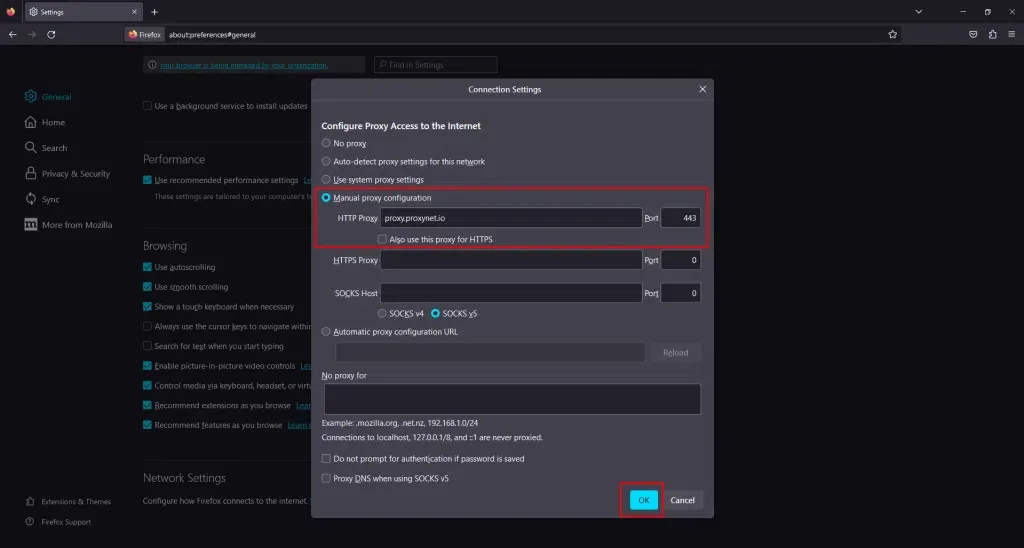This screenshot has width=1024, height=548.
Task: Close the Connection Settings dialog
Action: coord(703,89)
